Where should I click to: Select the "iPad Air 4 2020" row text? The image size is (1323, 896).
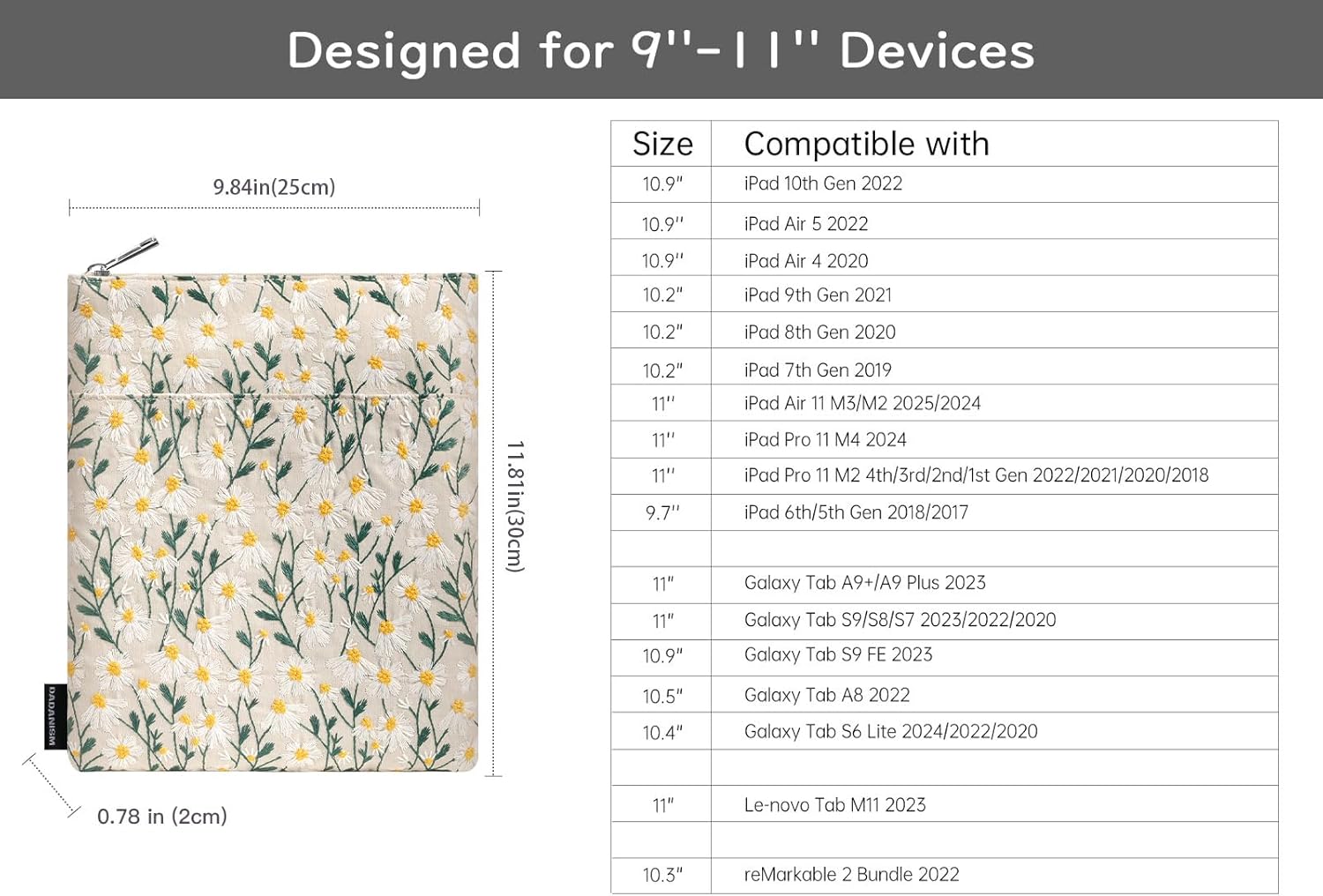[806, 261]
